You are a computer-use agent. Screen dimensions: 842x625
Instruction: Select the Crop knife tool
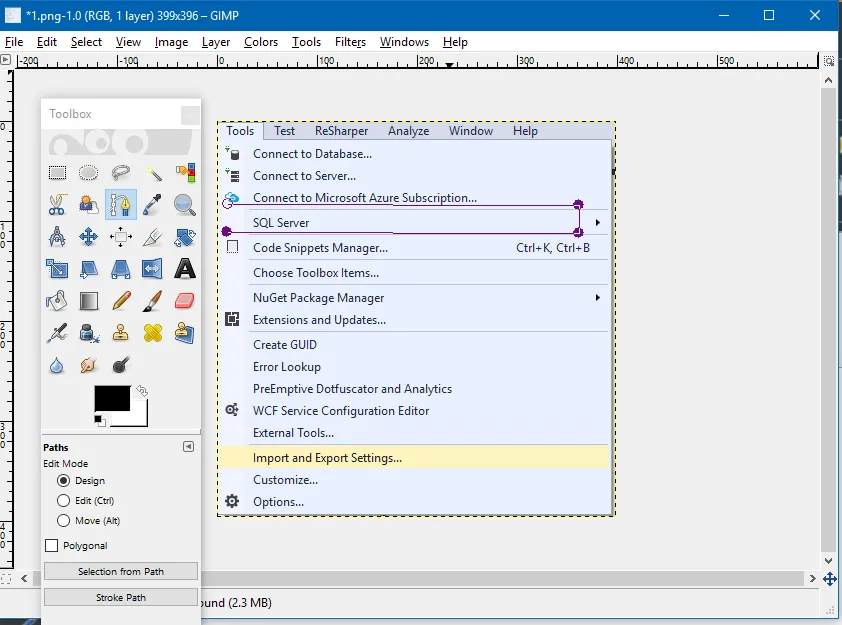[x=153, y=236]
